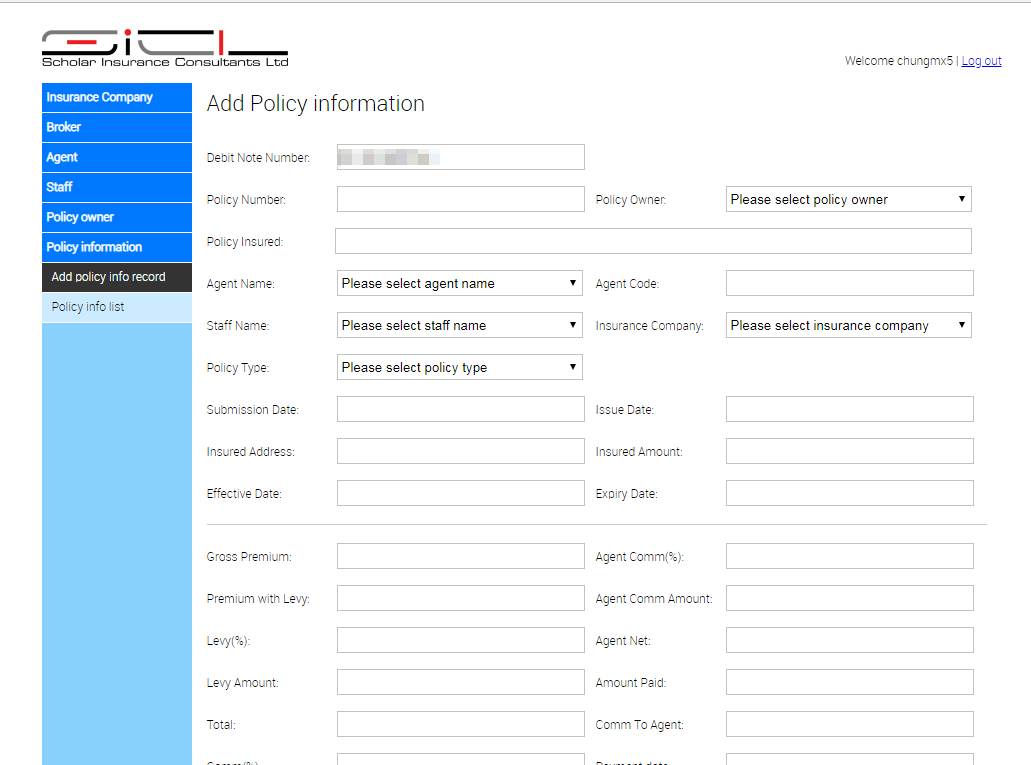Focus the Comm To Agent field
This screenshot has height=765, width=1031.
coord(850,724)
